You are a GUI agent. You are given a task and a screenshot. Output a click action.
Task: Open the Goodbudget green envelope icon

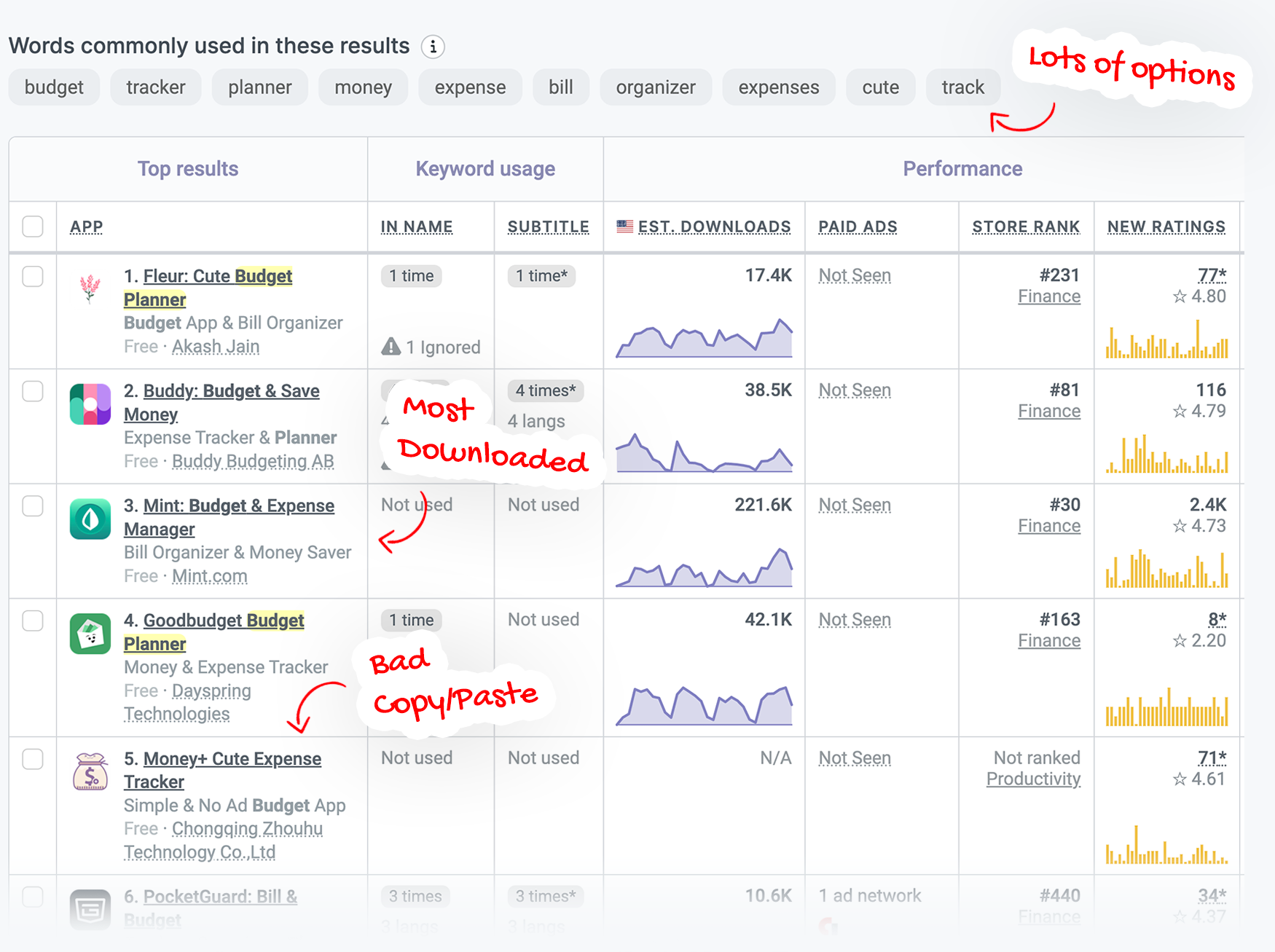coord(90,634)
